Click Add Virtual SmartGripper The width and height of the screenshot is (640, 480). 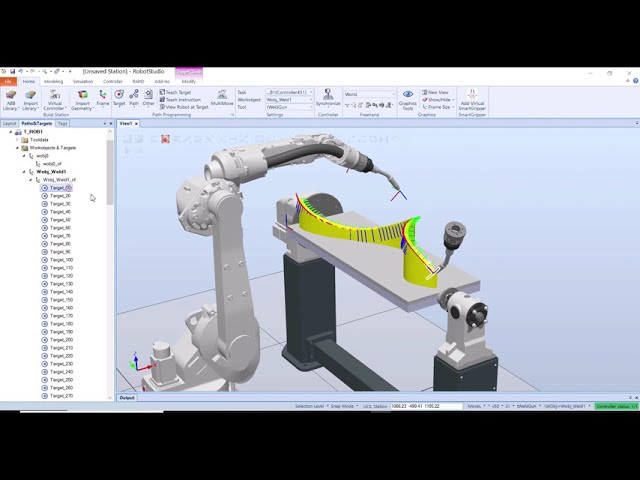(x=472, y=100)
